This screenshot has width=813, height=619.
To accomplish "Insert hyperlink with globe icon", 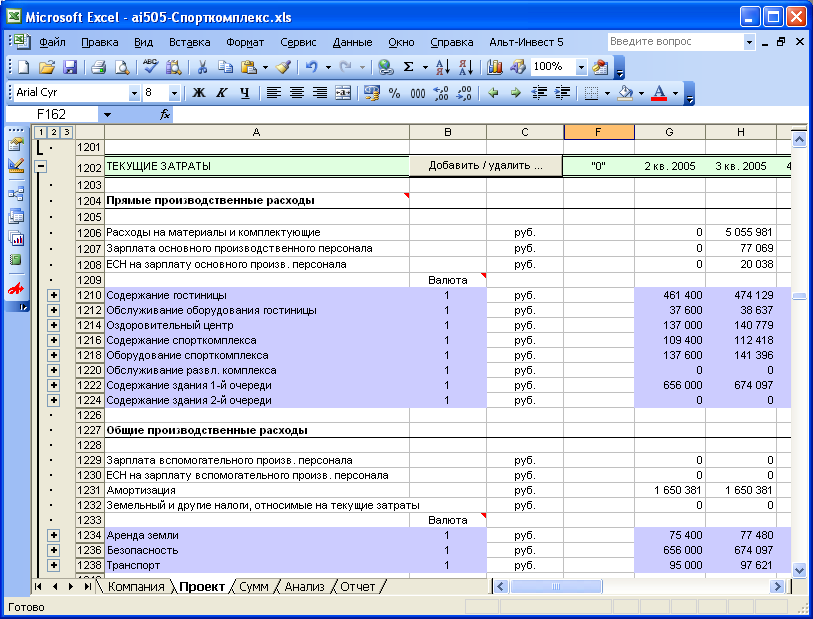I will coord(385,67).
